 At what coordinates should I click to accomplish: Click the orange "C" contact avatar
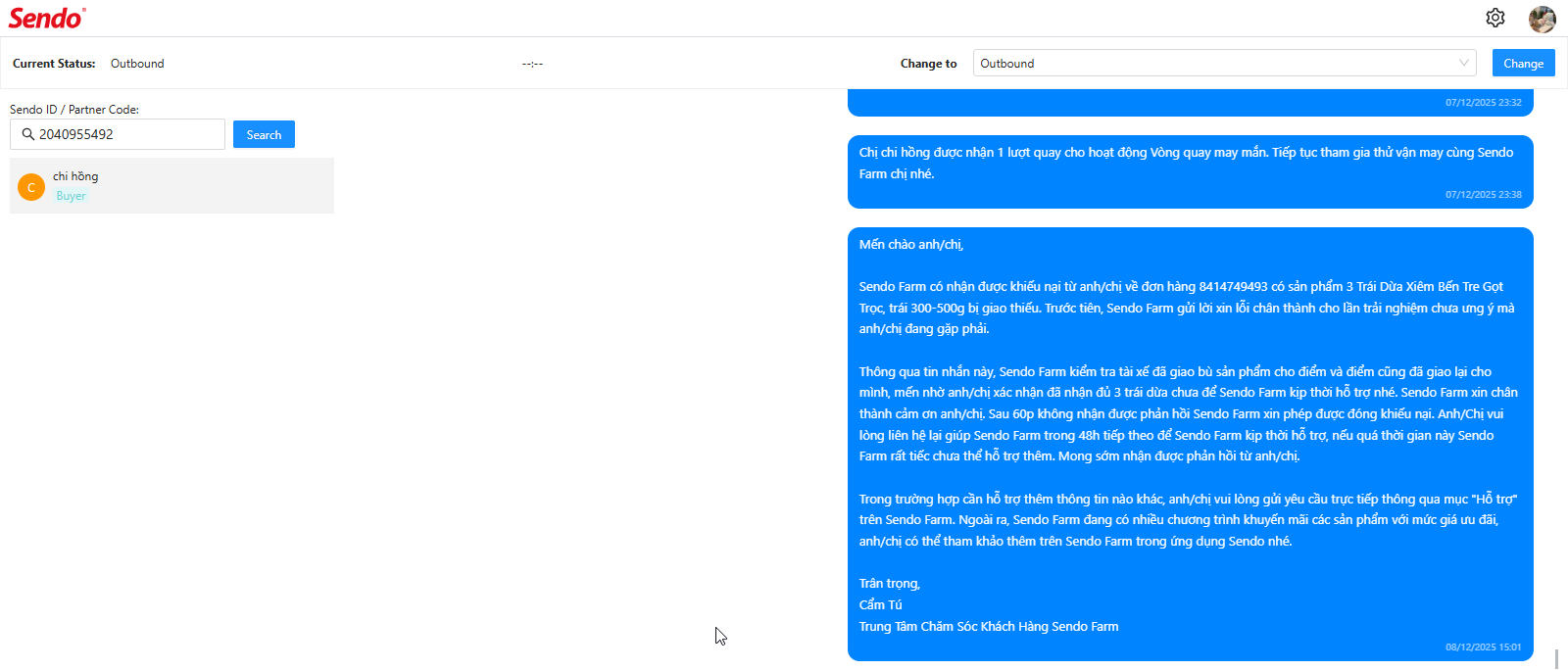tap(31, 187)
